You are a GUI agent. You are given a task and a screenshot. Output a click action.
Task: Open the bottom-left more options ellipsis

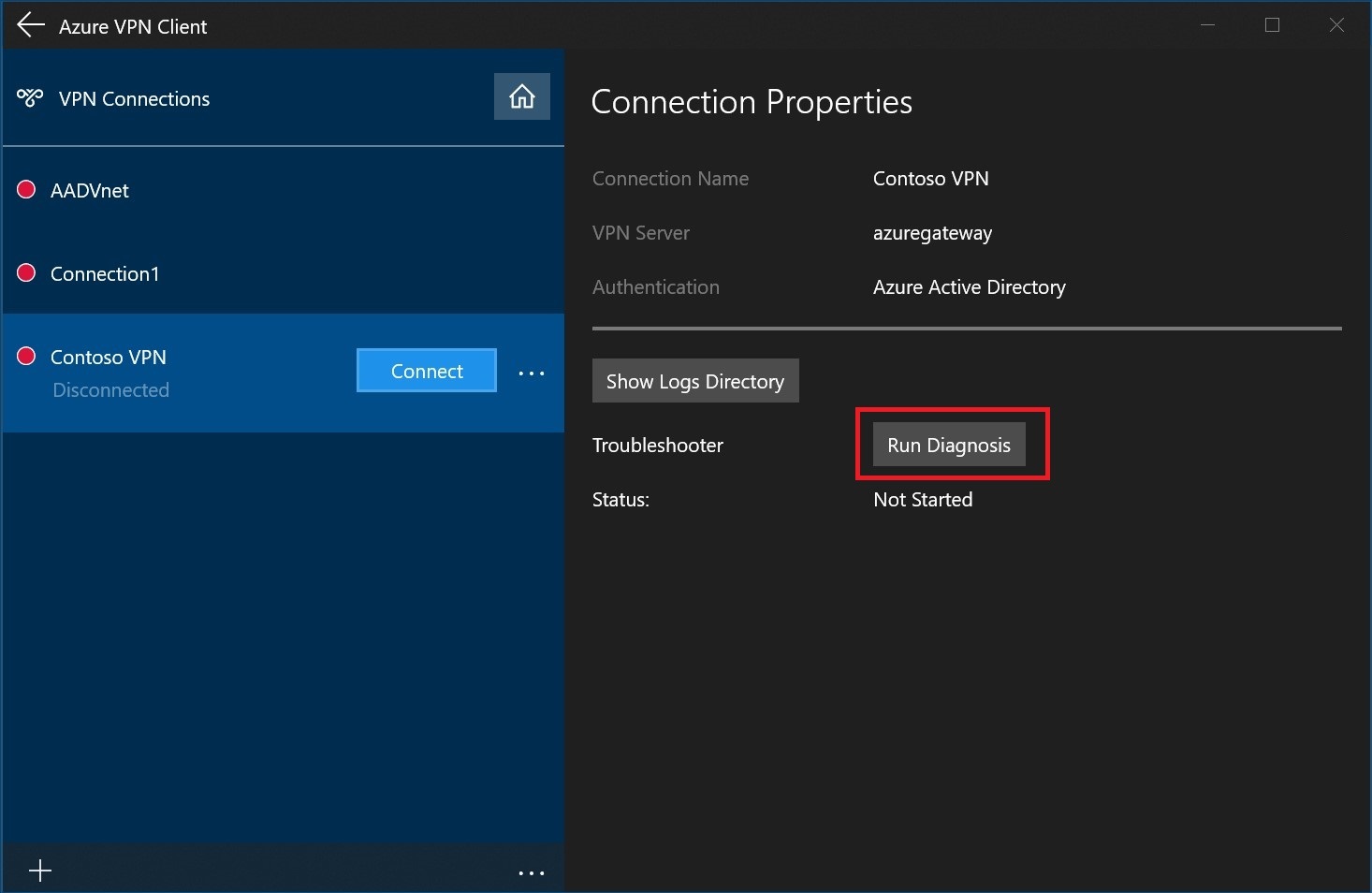click(x=531, y=873)
